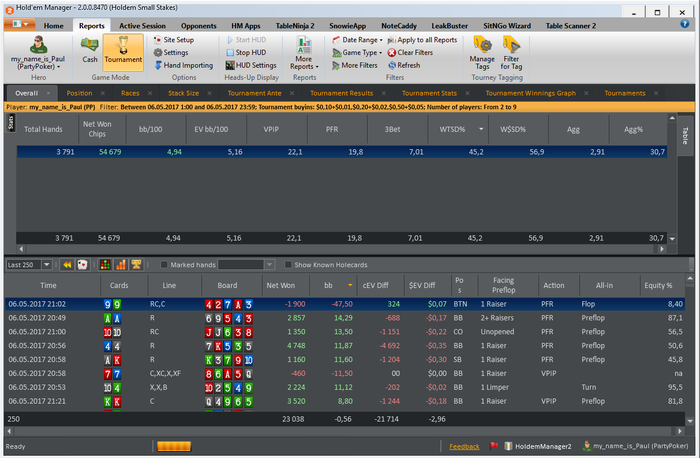
Task: Refresh the report
Action: [x=404, y=65]
